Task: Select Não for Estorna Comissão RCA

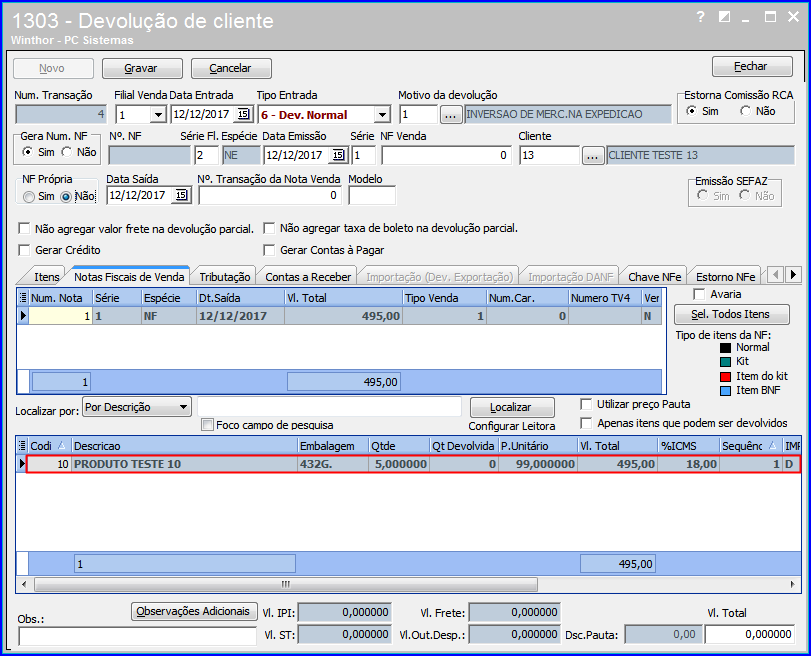Action: [x=745, y=111]
